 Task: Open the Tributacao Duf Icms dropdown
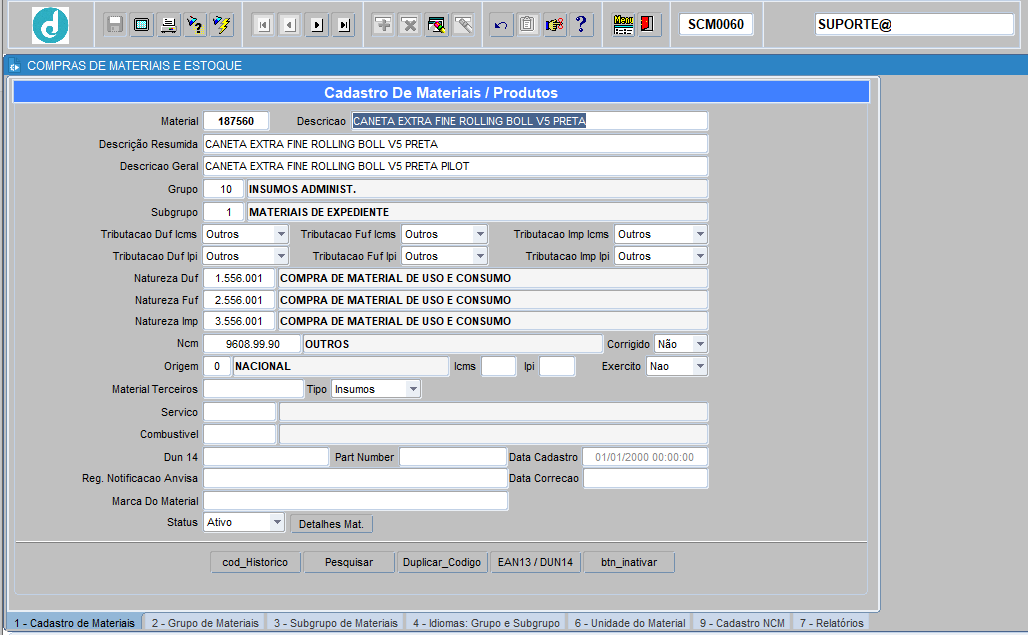coord(281,234)
